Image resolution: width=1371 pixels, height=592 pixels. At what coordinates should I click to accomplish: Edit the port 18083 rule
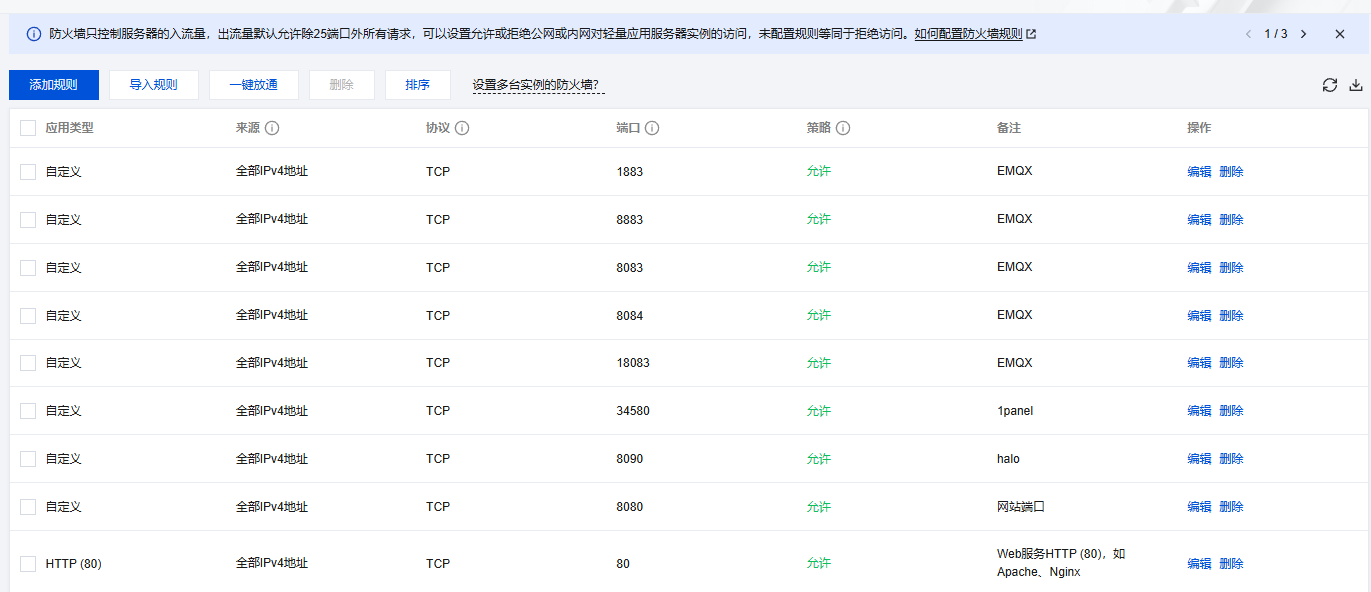(1199, 363)
